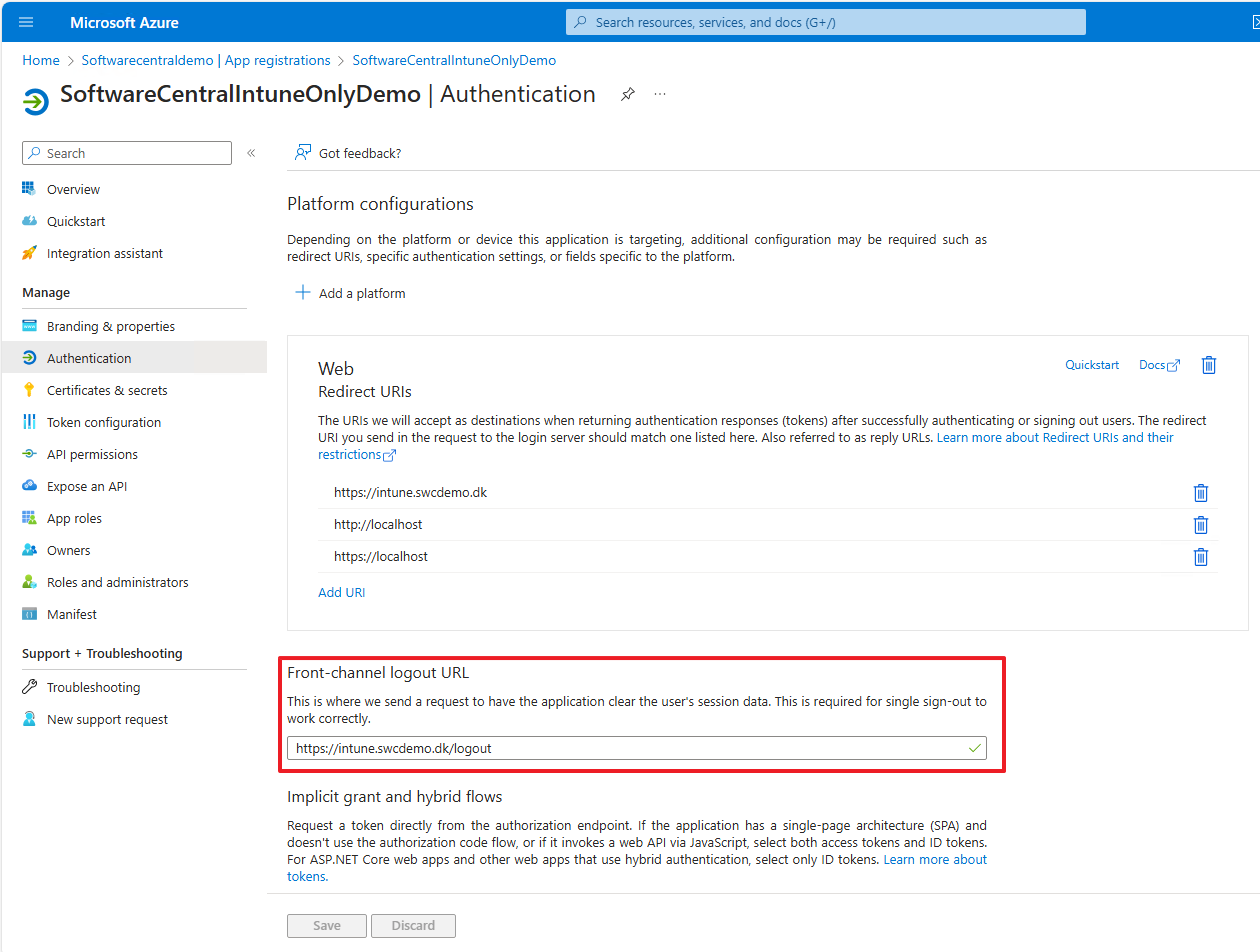
Task: Click the Got feedback icon
Action: 302,153
